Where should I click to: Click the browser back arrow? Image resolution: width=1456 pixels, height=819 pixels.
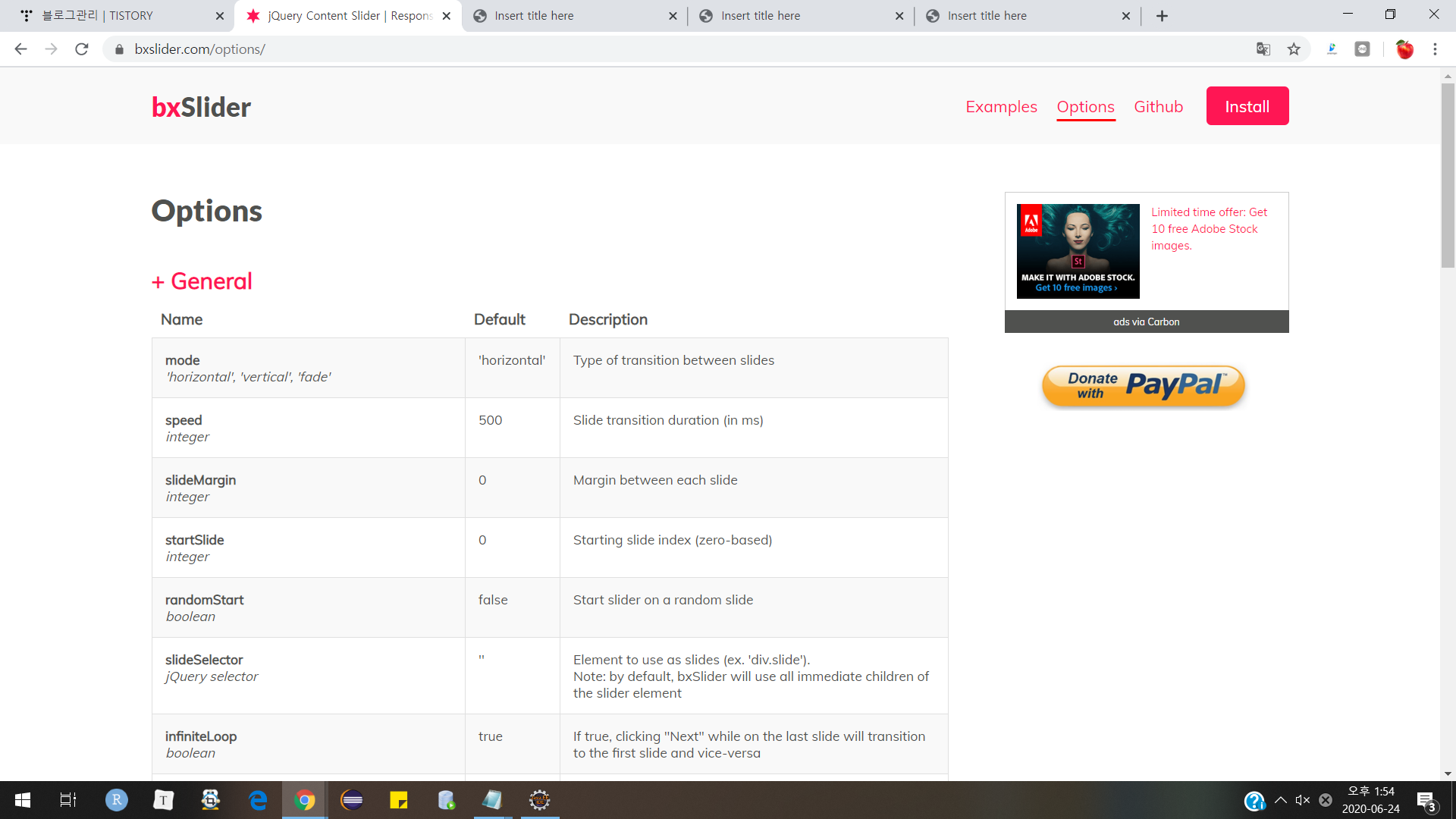point(20,49)
